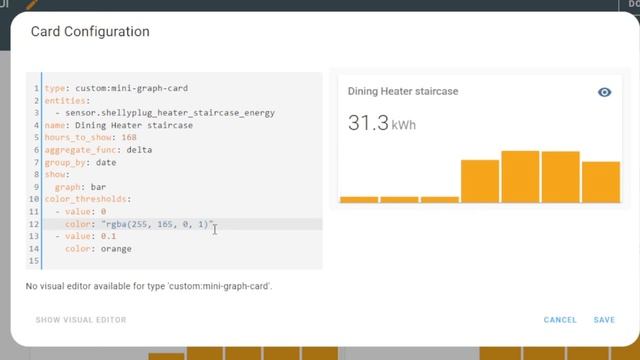640x360 pixels.
Task: Click the tallest orange bar in preview graph
Action: point(520,177)
